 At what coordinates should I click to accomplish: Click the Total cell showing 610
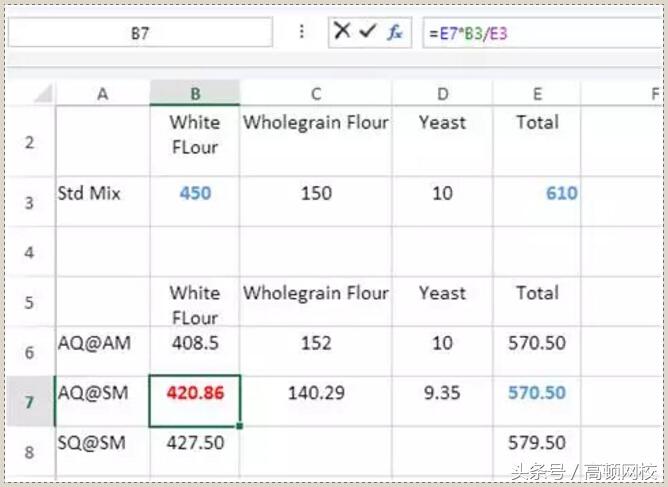coord(537,201)
